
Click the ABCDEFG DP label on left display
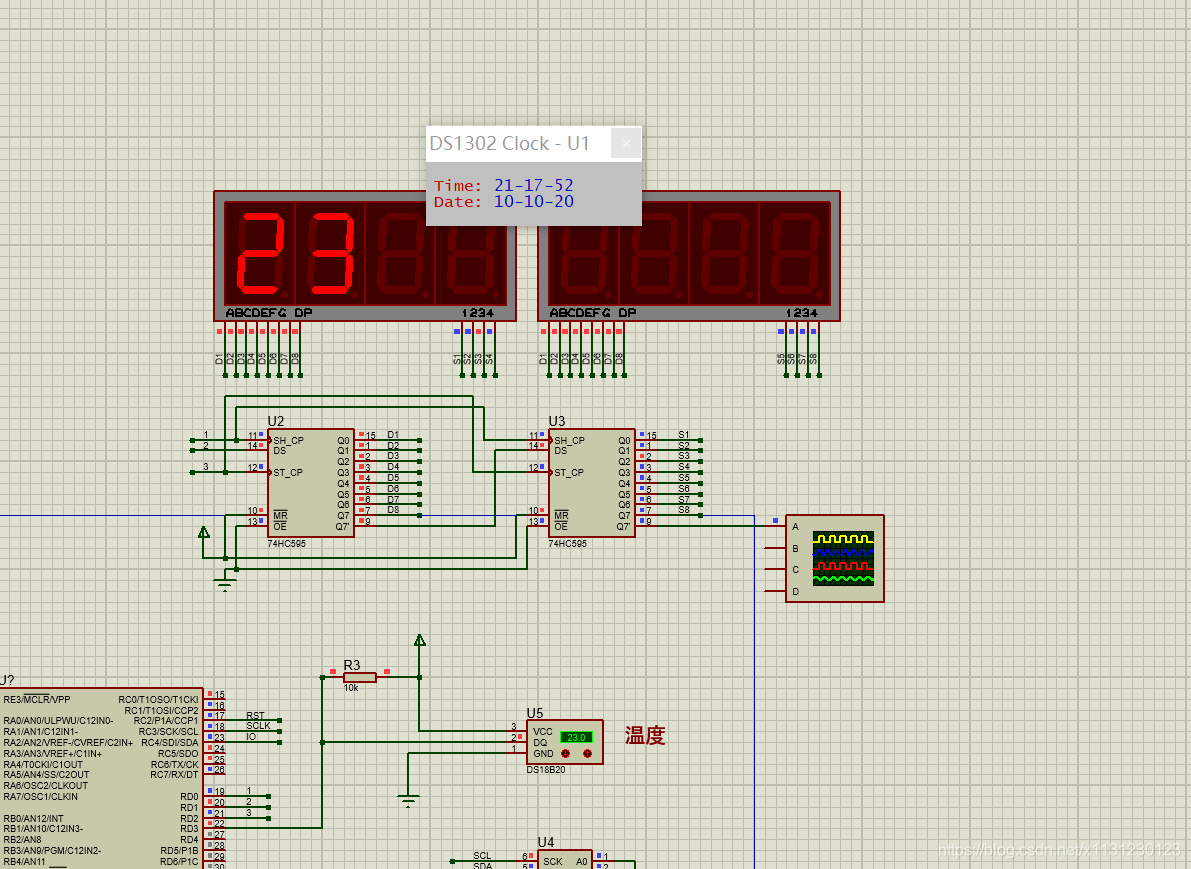pyautogui.click(x=269, y=313)
